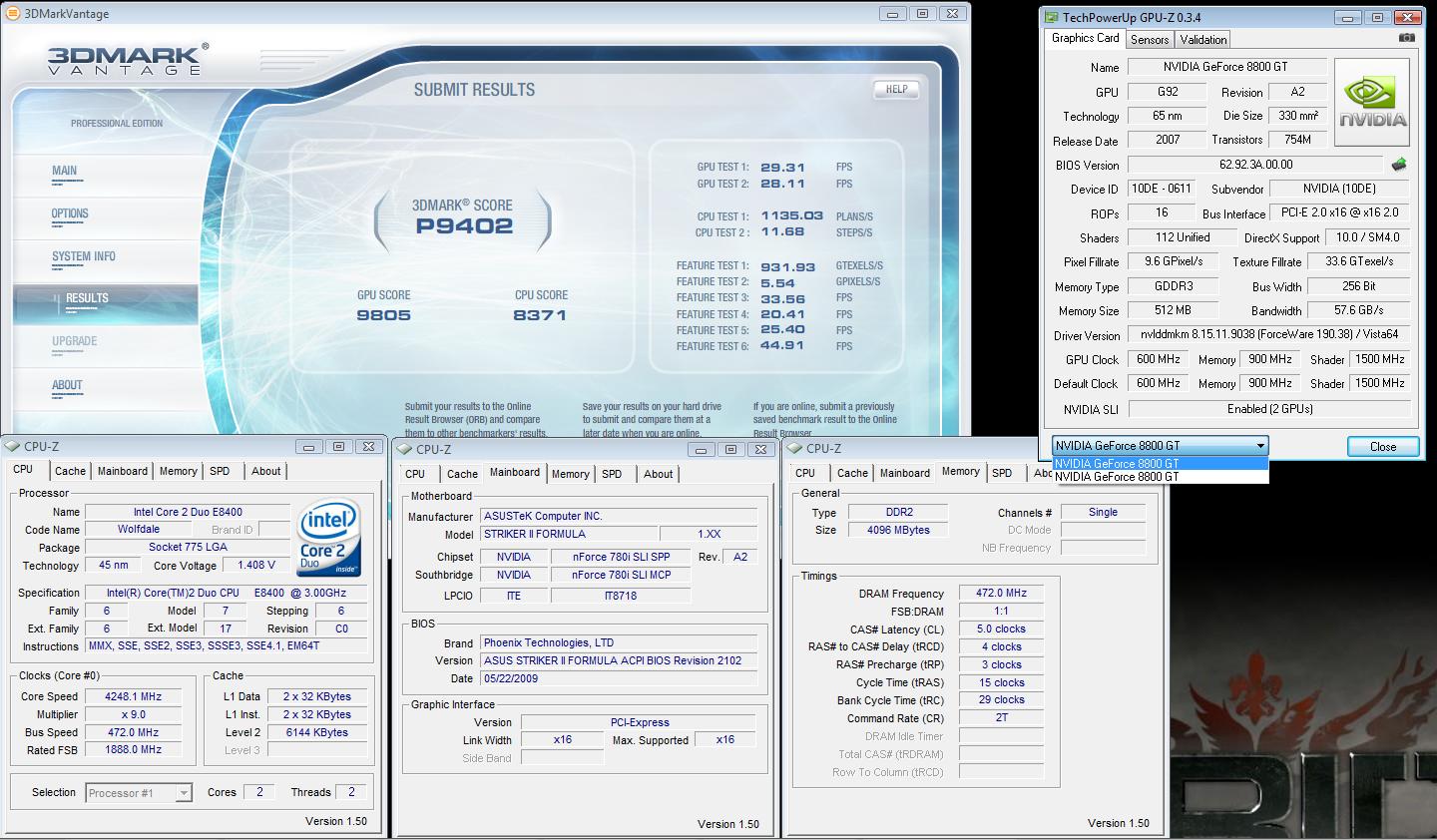Select RESULTS in 3DMark Vantage sidebar
The image size is (1437, 840).
[x=106, y=303]
